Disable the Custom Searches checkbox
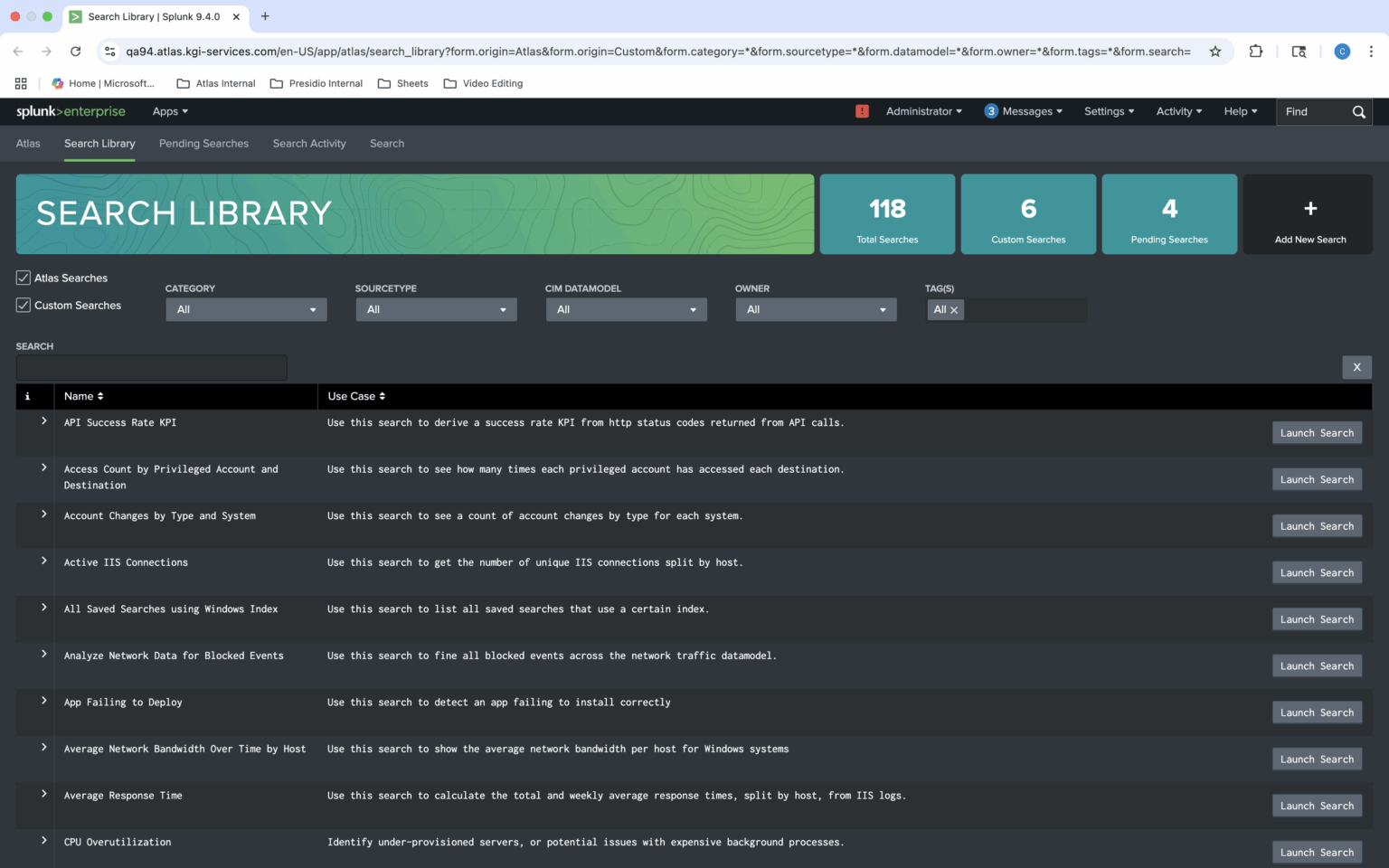 pos(23,305)
